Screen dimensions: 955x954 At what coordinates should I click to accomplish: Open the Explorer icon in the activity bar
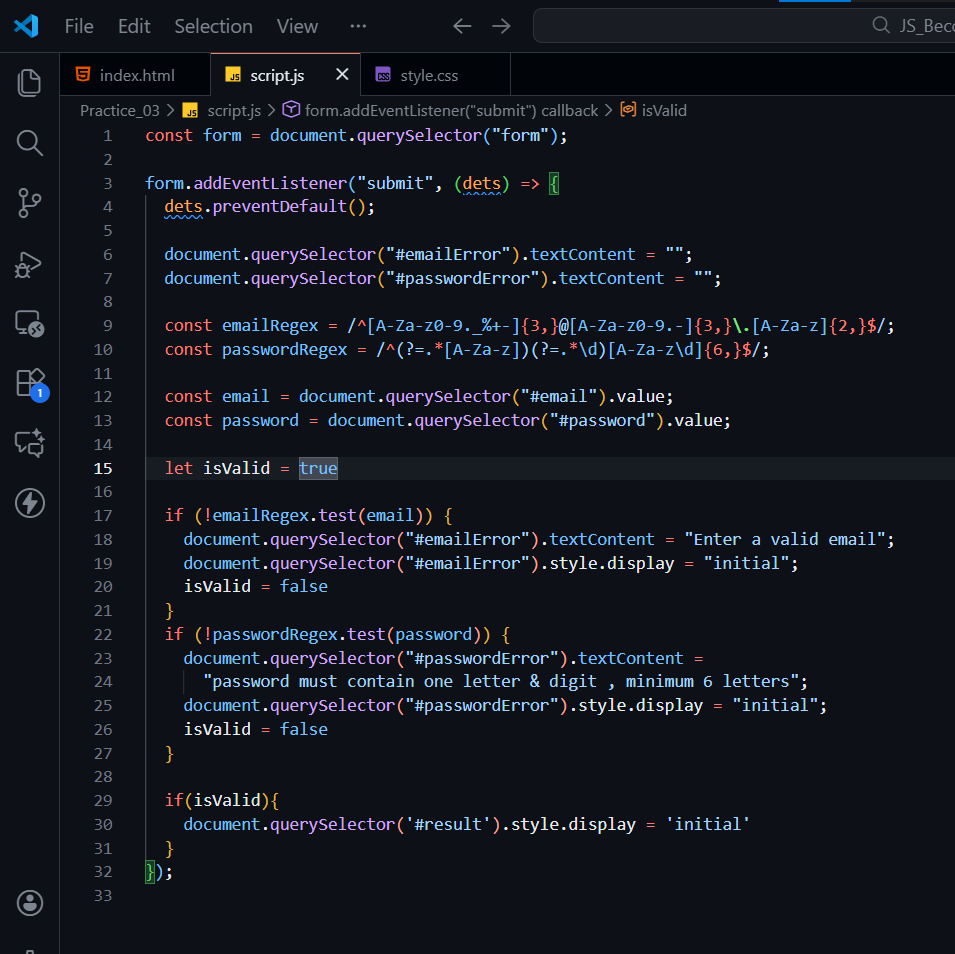(29, 82)
